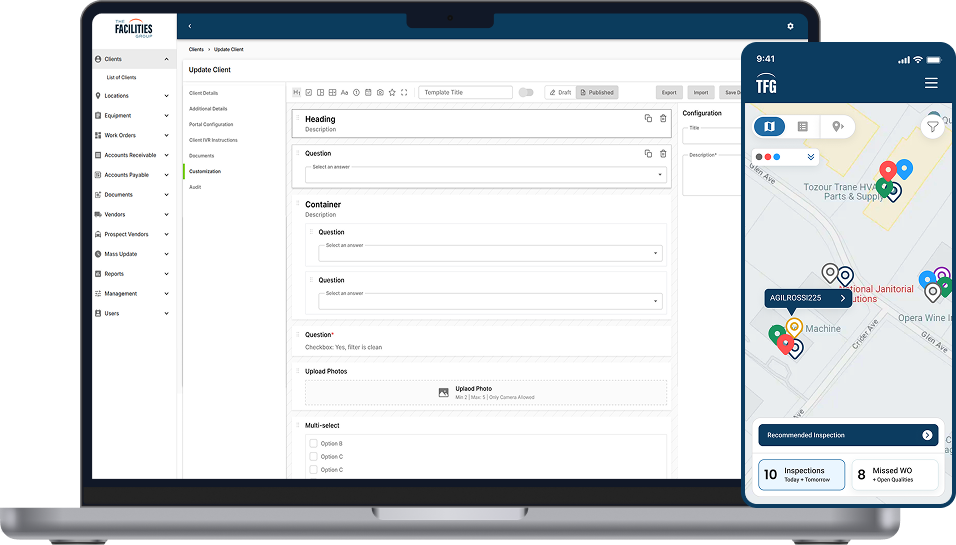Click the Configuration Title field
Image resolution: width=956 pixels, height=545 pixels.
(712, 135)
